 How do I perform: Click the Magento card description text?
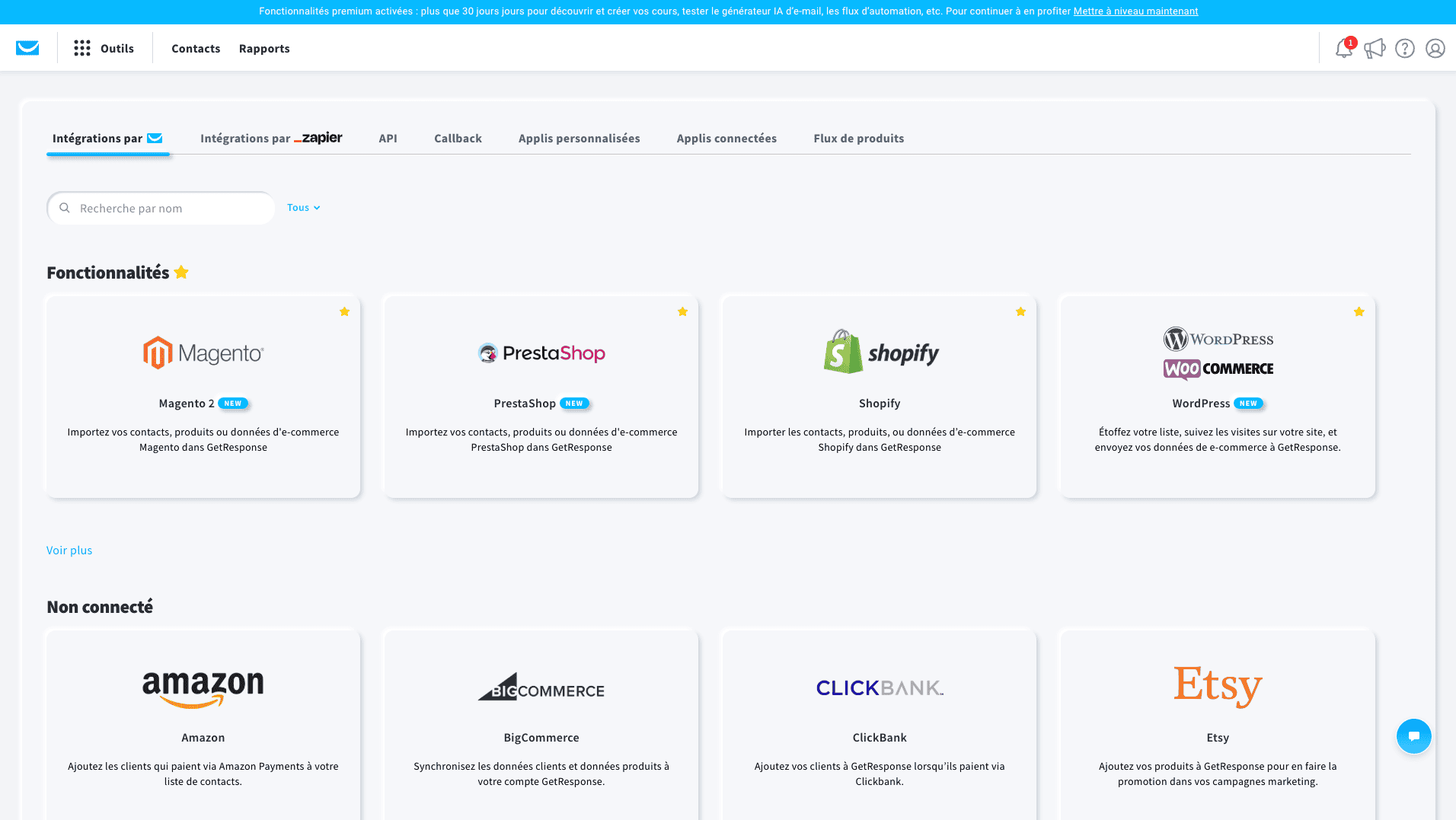pos(203,439)
